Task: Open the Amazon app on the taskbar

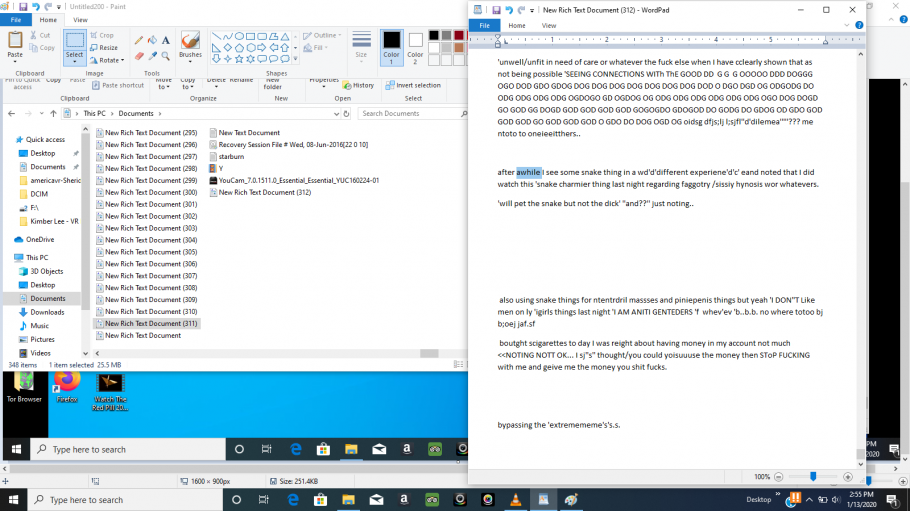Action: point(404,499)
